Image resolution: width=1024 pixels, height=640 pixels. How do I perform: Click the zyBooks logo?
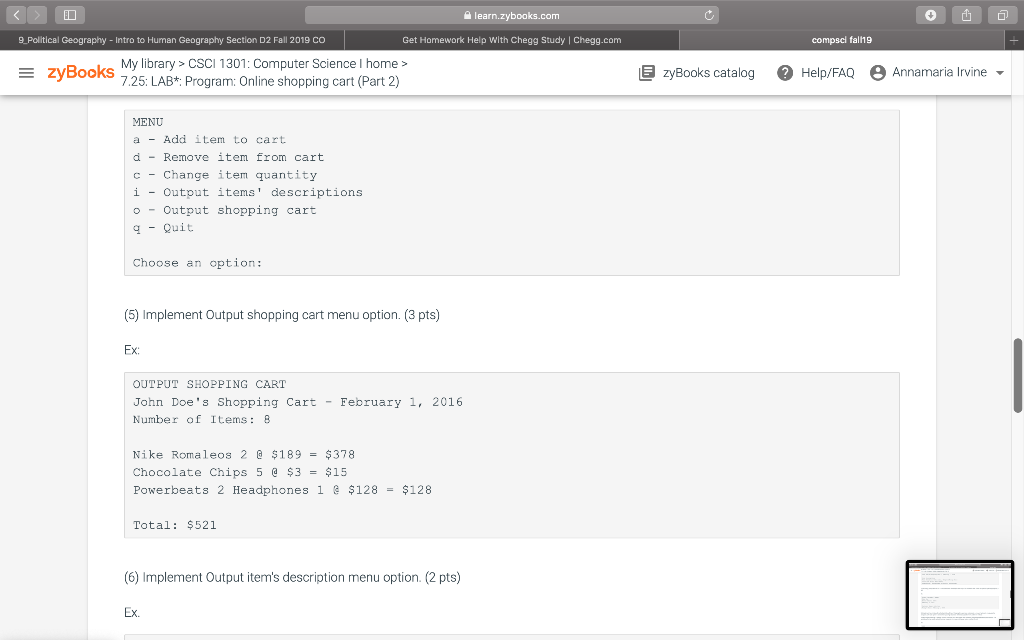(80, 72)
